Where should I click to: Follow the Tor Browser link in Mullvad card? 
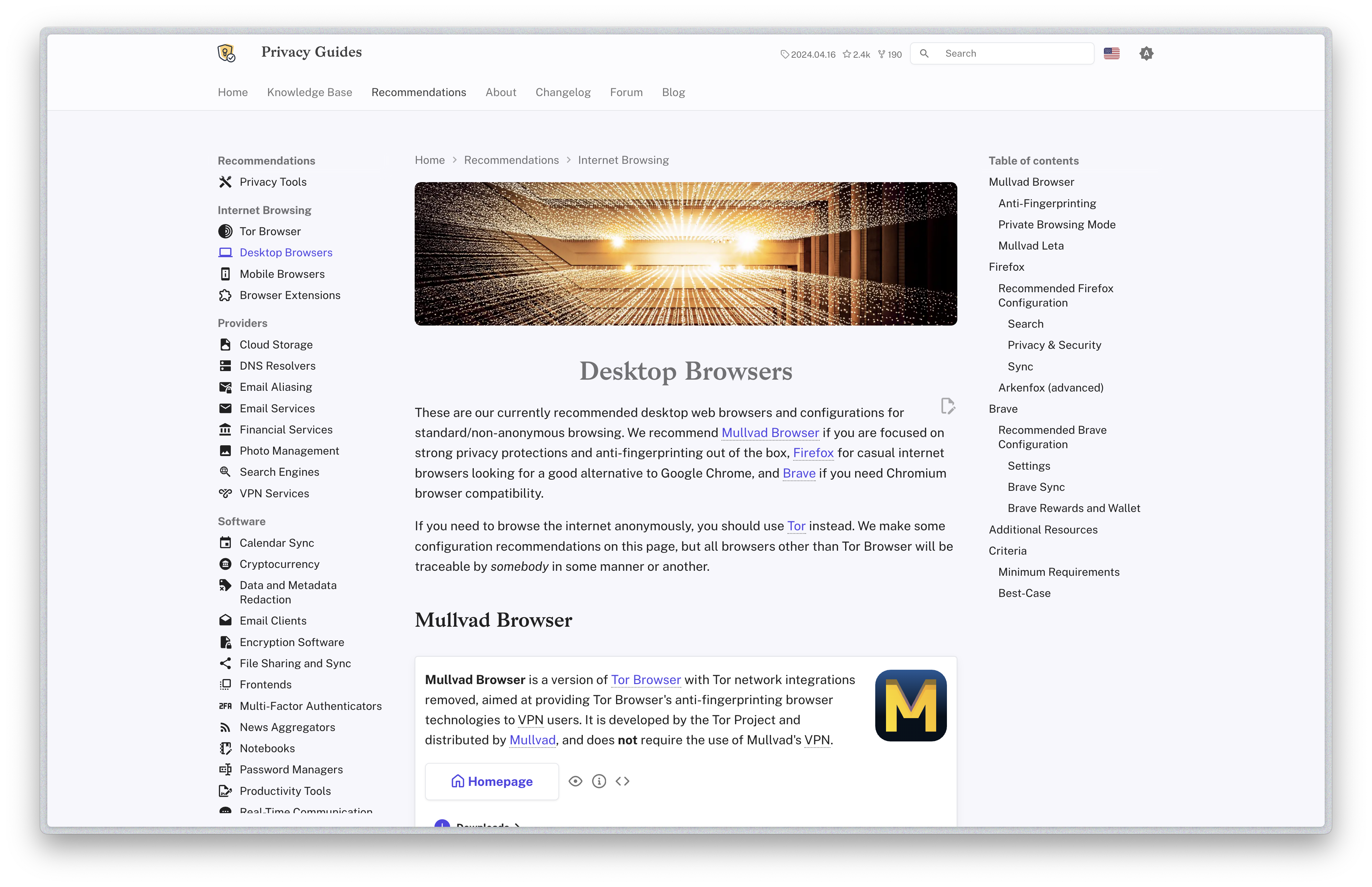click(x=646, y=680)
